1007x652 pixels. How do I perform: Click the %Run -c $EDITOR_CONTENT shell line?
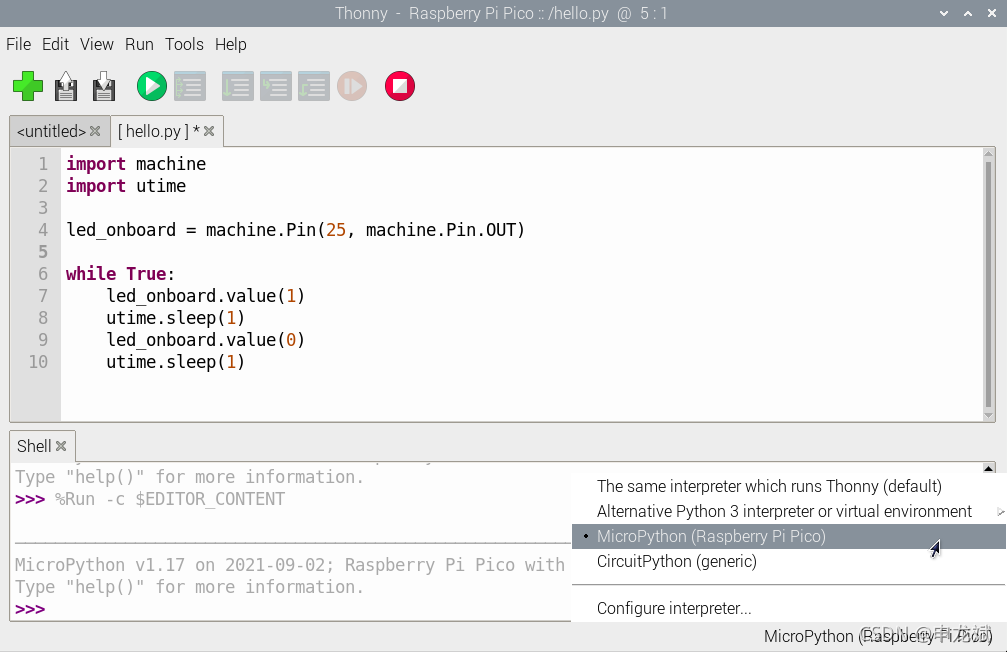point(170,499)
